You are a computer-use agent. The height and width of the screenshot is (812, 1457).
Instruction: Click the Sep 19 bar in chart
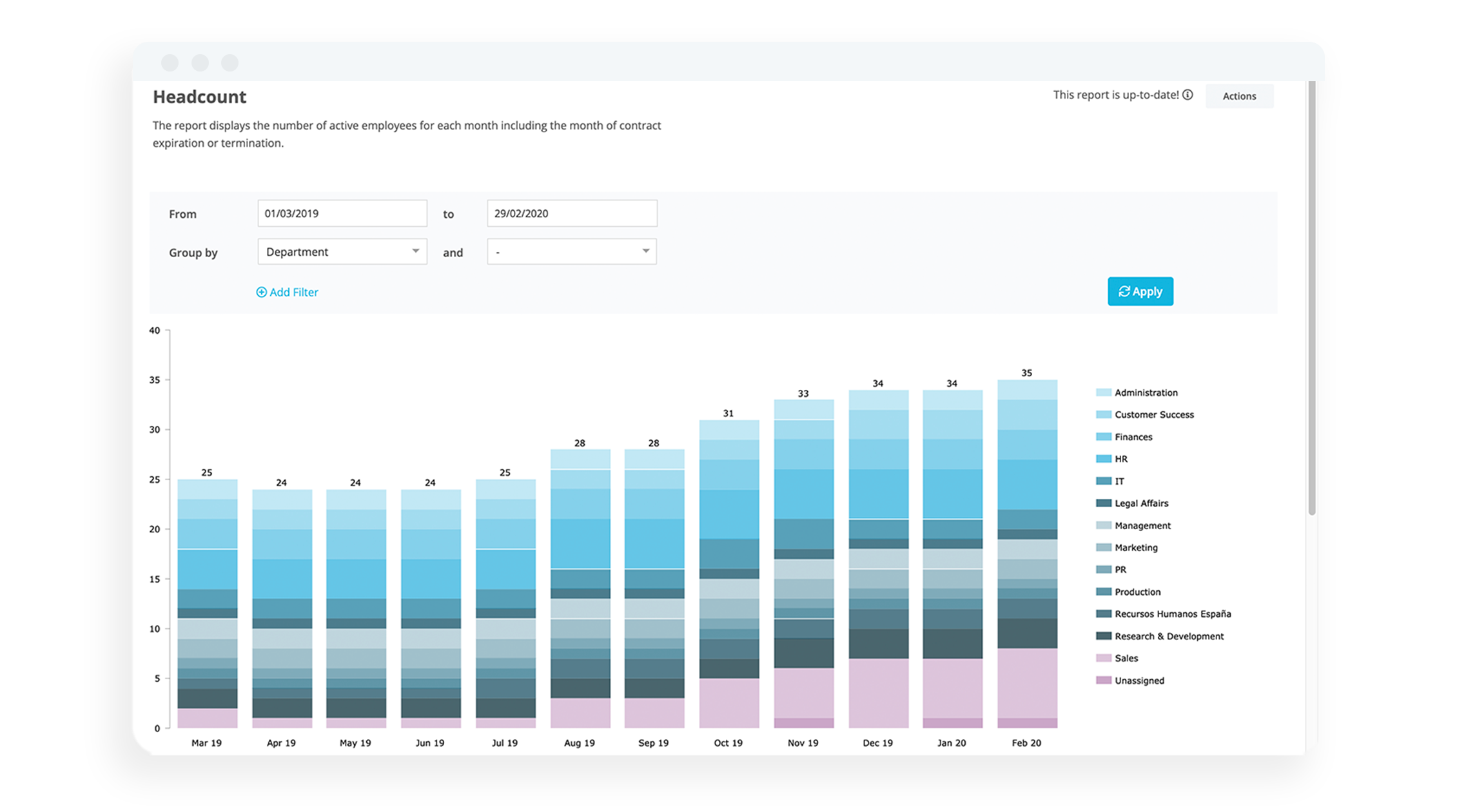(x=654, y=589)
